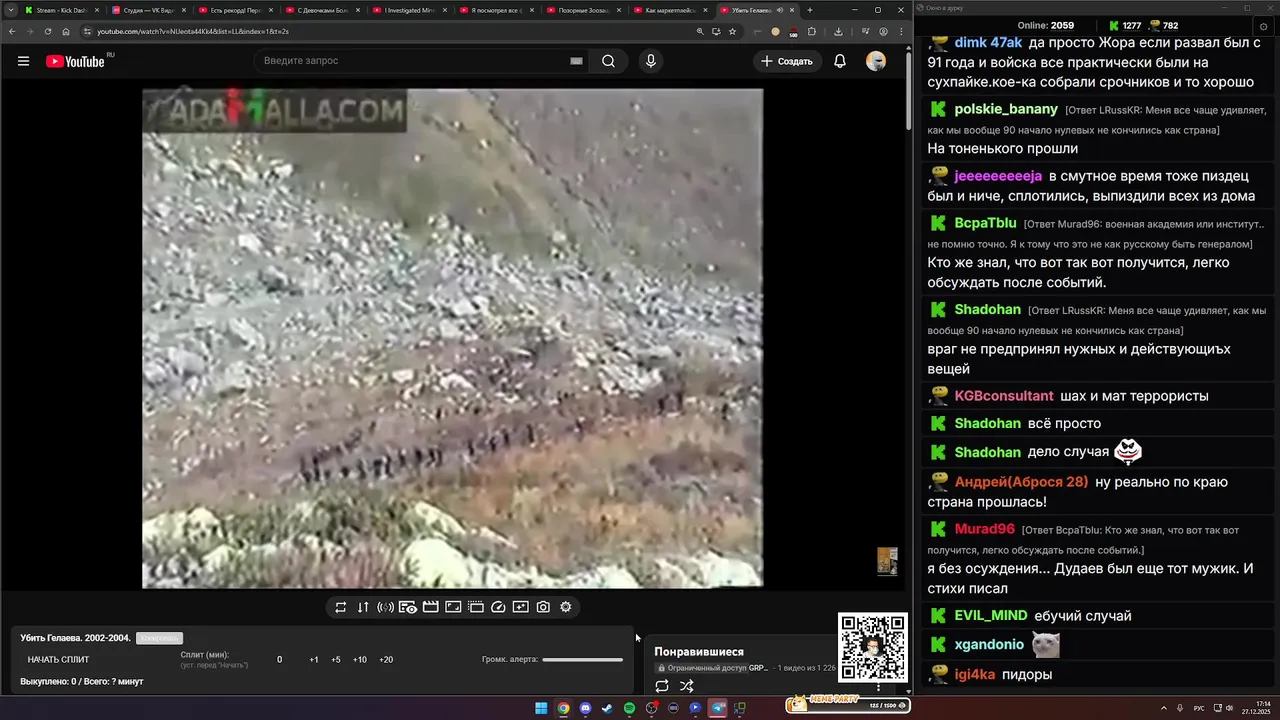Open YouTube notifications bell
This screenshot has width=1280, height=720.
[x=840, y=61]
